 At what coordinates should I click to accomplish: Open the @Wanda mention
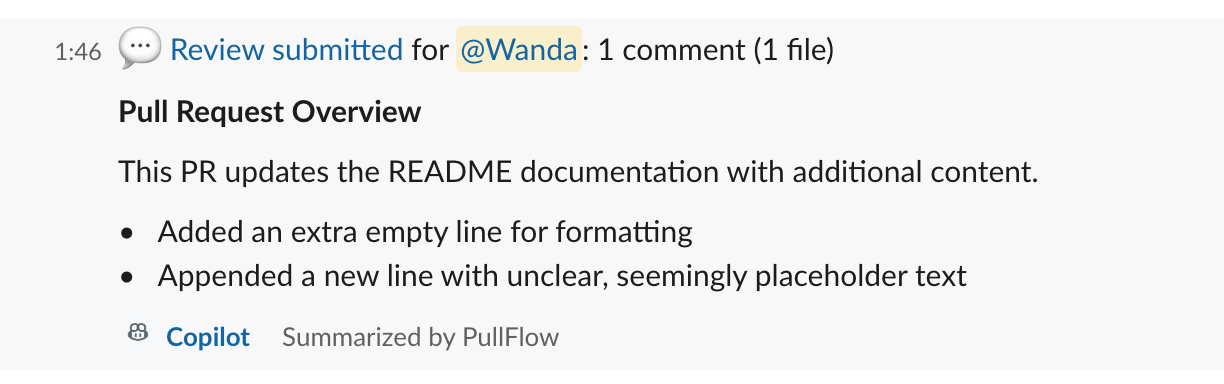point(519,49)
